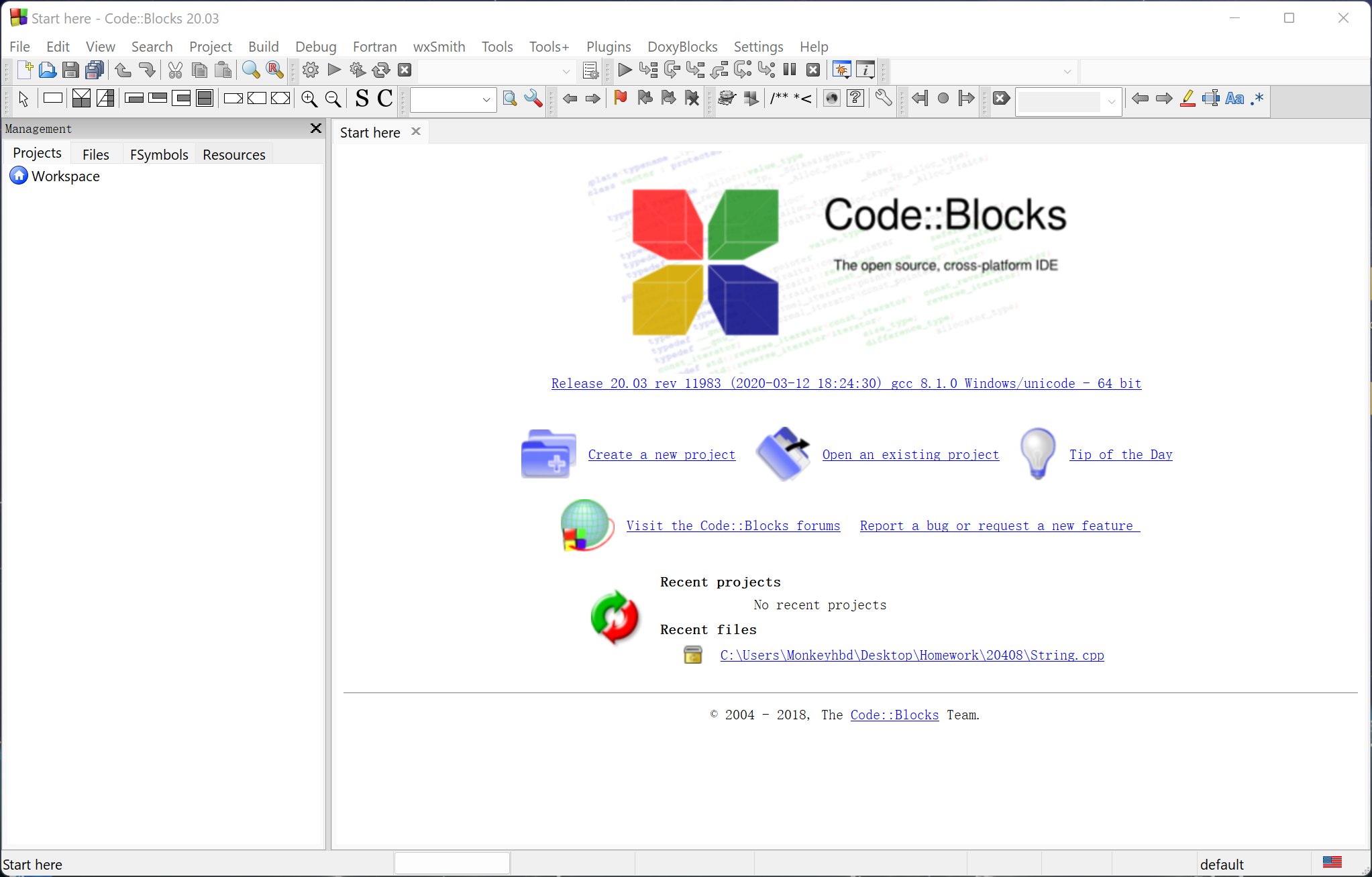Click the US flag language indicator
The width and height of the screenshot is (1372, 877).
[1332, 863]
